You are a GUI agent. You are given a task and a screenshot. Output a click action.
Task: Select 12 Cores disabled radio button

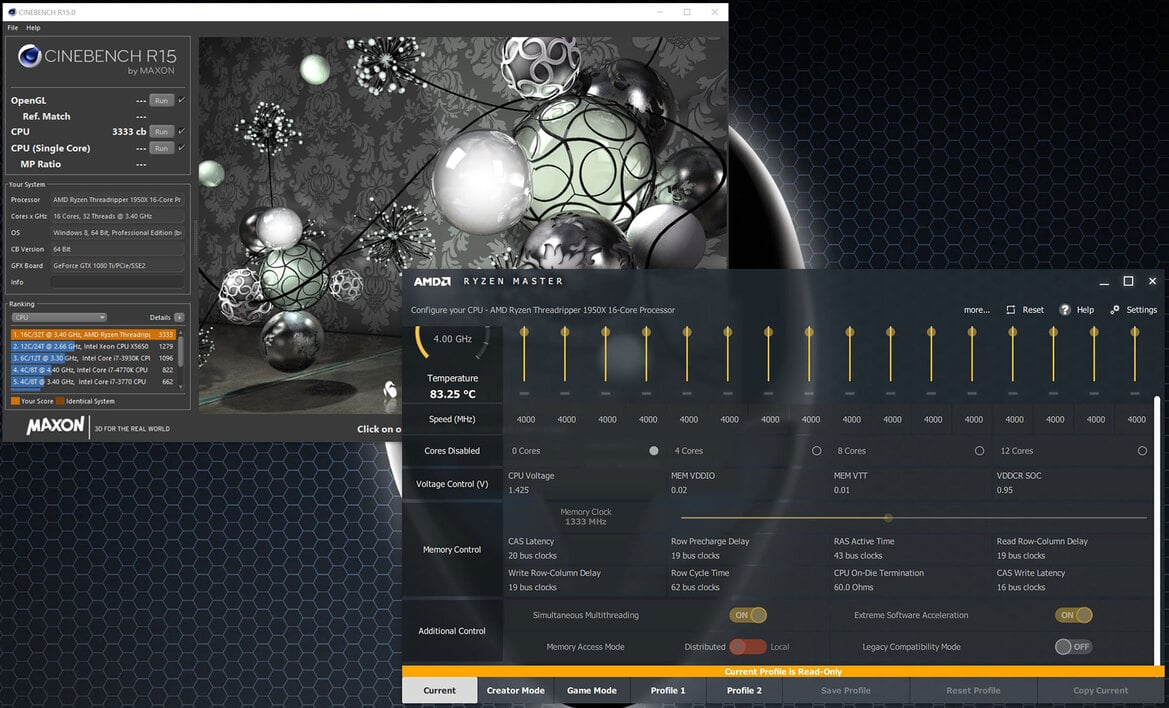1142,451
